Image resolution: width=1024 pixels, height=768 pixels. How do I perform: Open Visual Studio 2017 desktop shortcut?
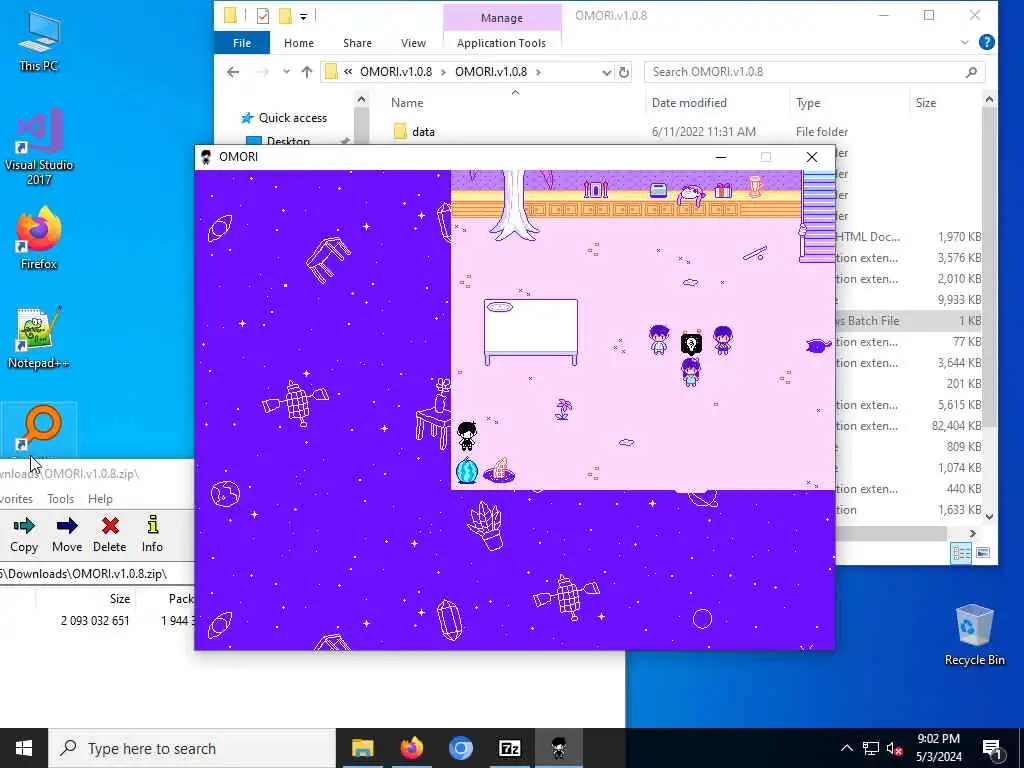pos(39,147)
